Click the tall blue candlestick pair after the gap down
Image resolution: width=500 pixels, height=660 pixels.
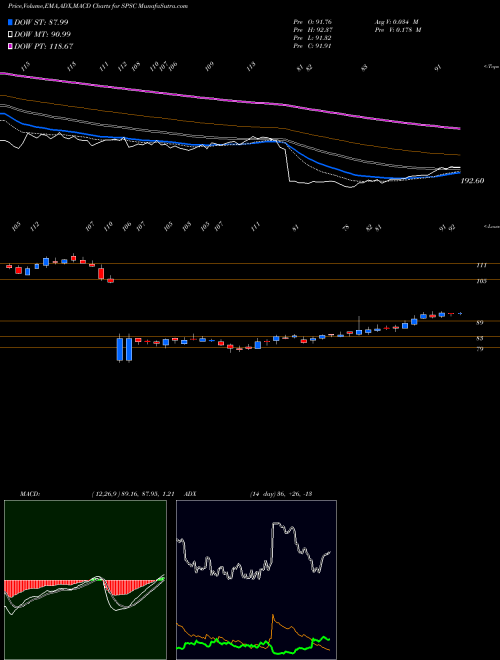(125, 349)
